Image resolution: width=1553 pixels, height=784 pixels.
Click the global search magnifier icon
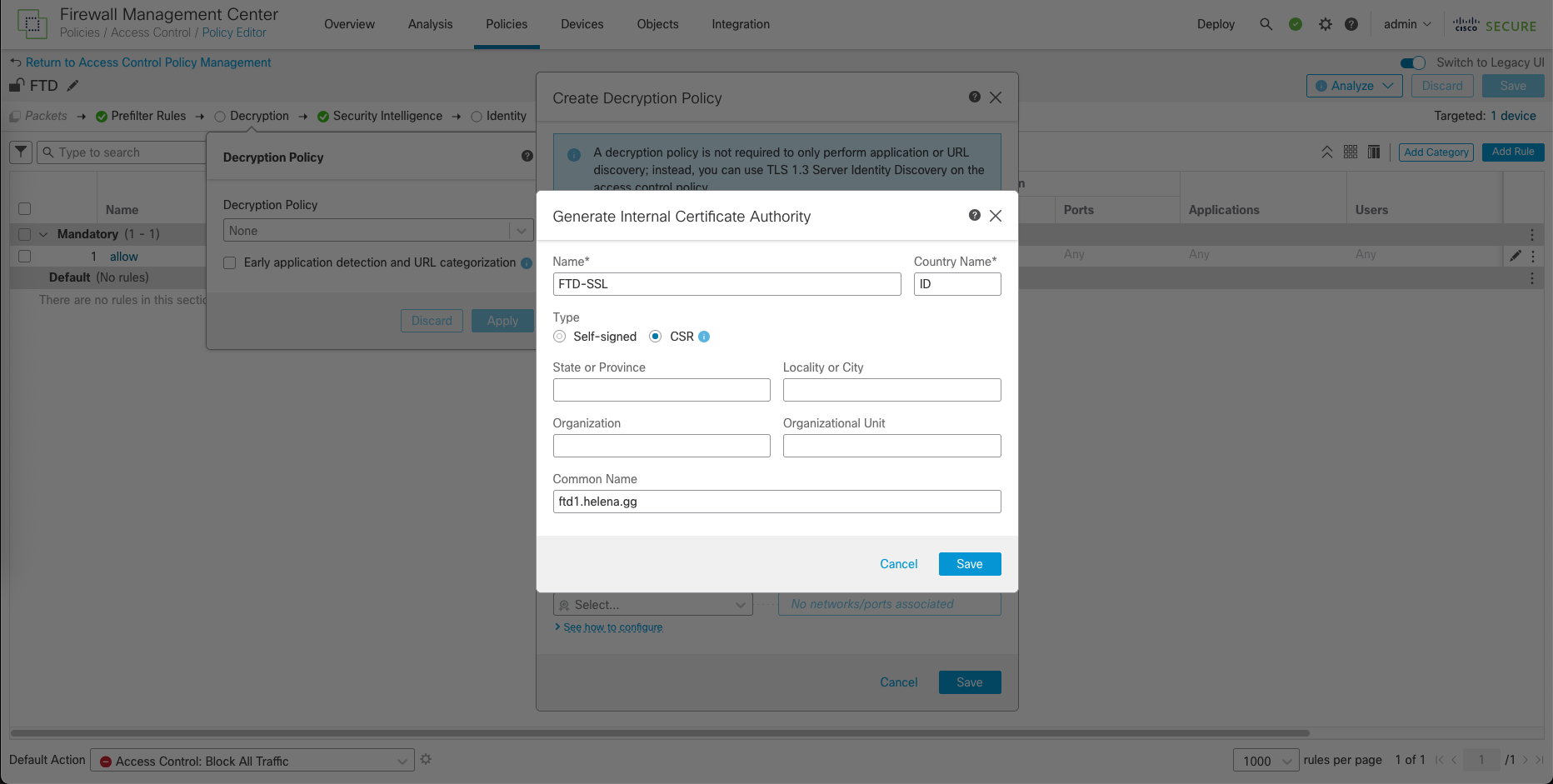click(1266, 24)
